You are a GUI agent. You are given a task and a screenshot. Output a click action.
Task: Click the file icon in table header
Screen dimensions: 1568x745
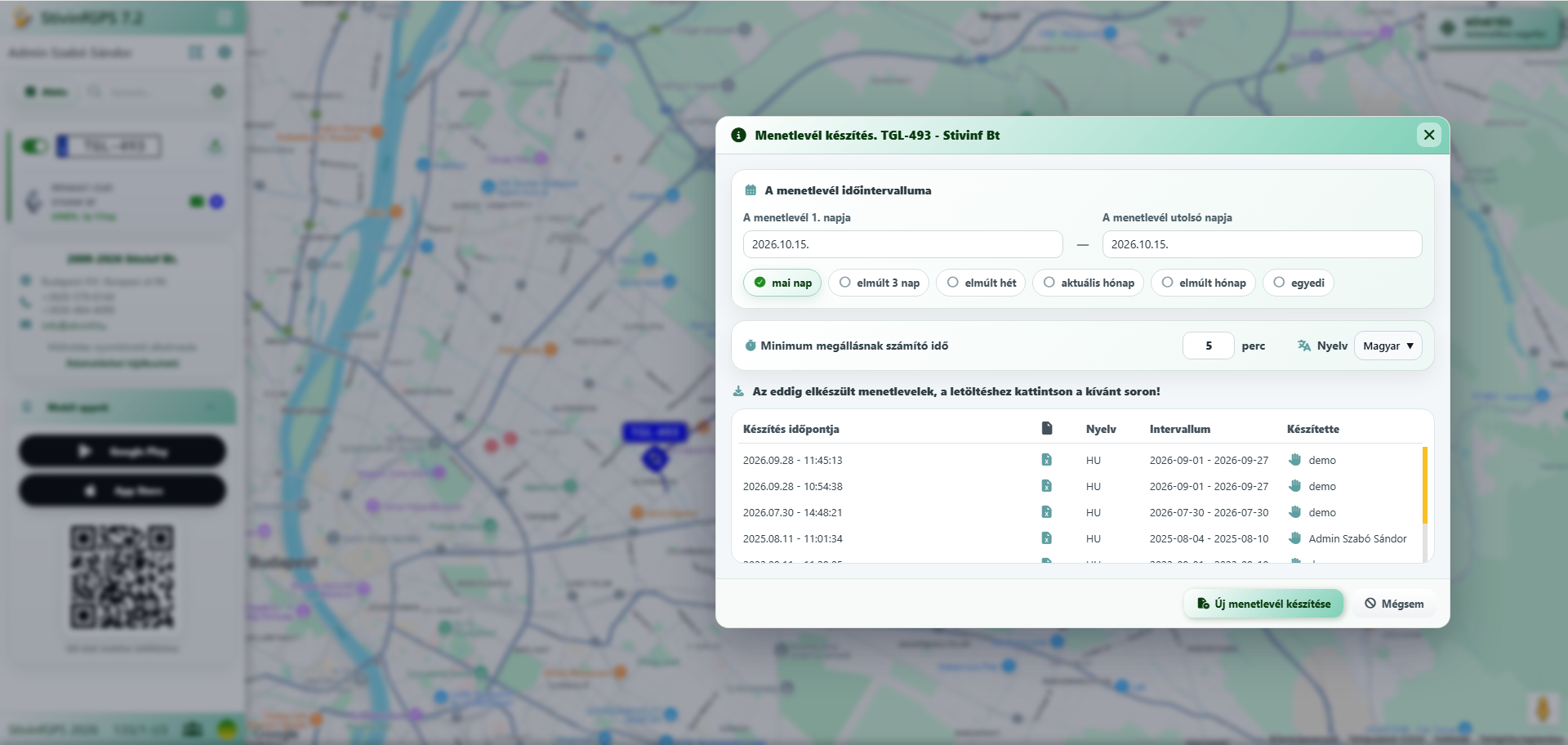click(x=1047, y=428)
